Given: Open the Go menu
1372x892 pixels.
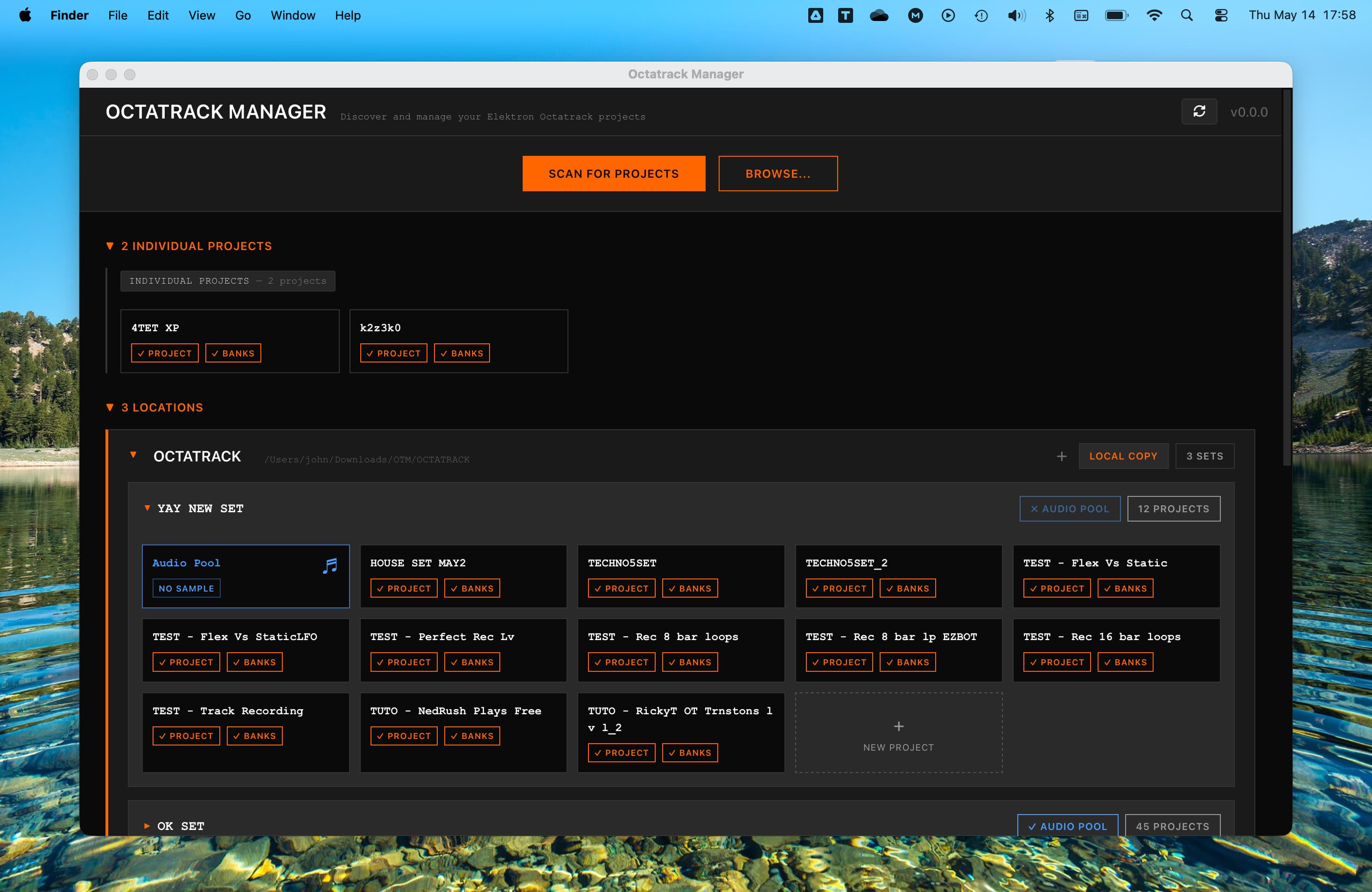Looking at the screenshot, I should tap(243, 15).
